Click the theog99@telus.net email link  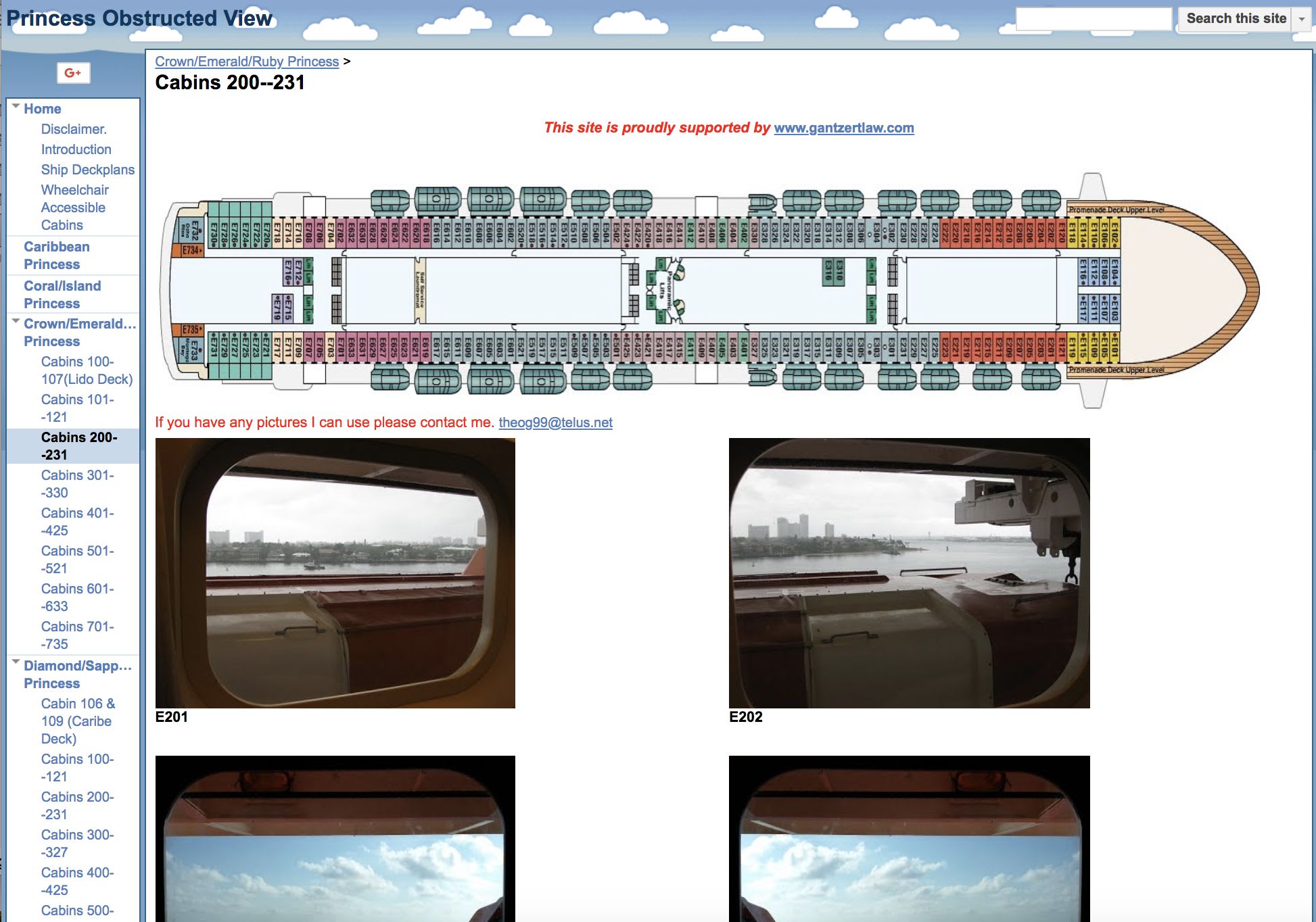click(x=555, y=422)
